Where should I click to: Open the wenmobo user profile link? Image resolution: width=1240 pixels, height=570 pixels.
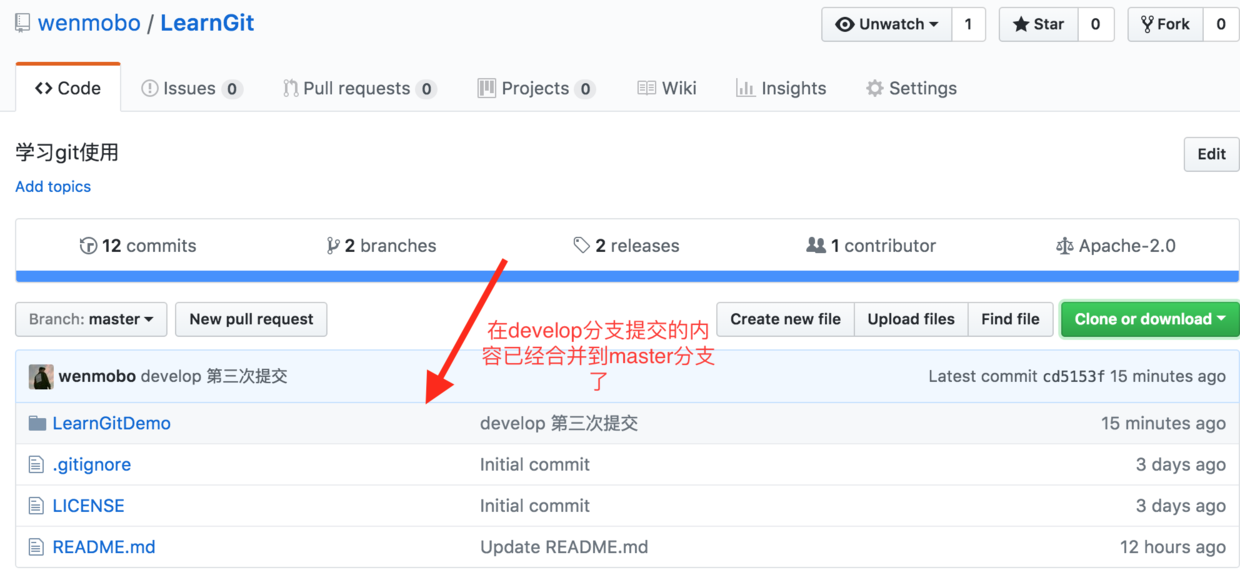[x=89, y=23]
